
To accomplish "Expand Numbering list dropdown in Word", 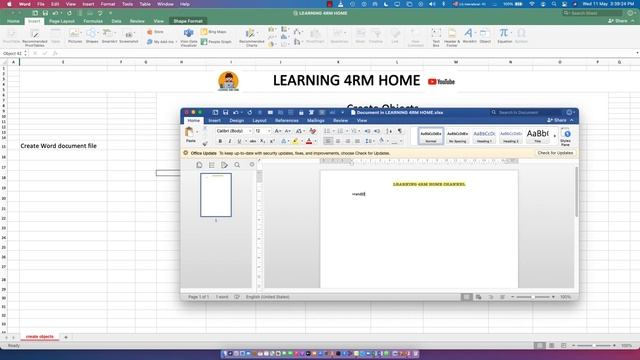I will (x=347, y=131).
